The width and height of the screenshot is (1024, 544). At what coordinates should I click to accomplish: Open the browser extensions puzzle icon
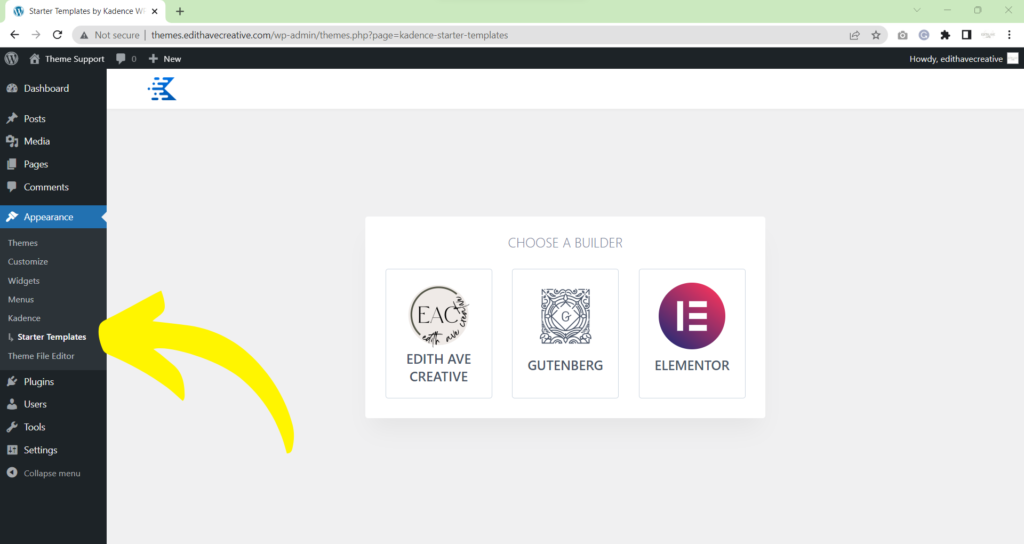945,34
